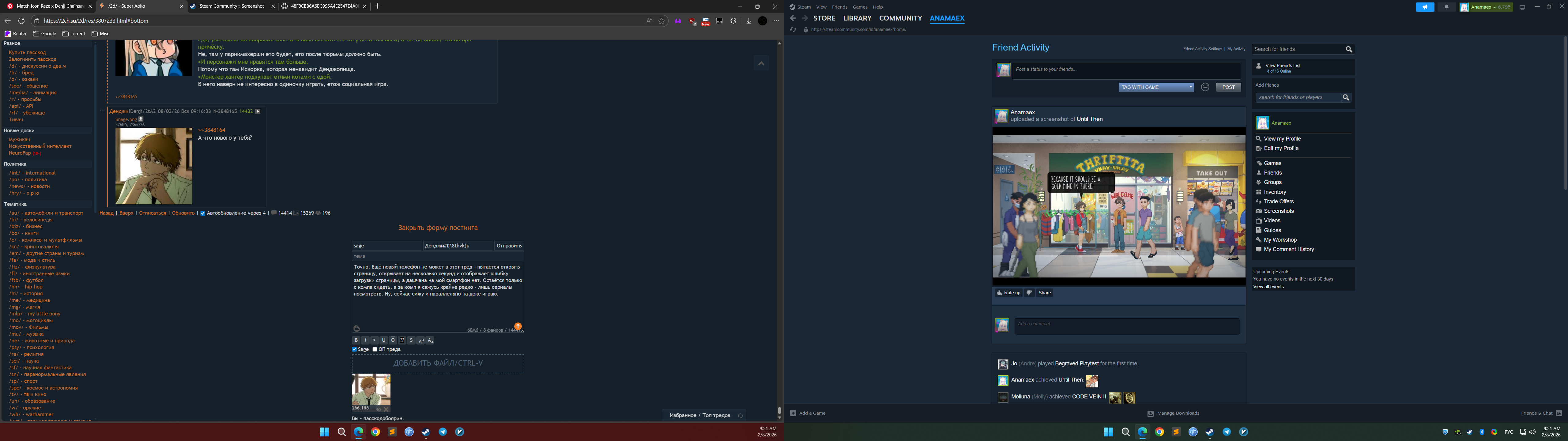This screenshot has width=1568, height=441.
Task: Click the orange scroll-up arrow in textarea
Action: (518, 326)
